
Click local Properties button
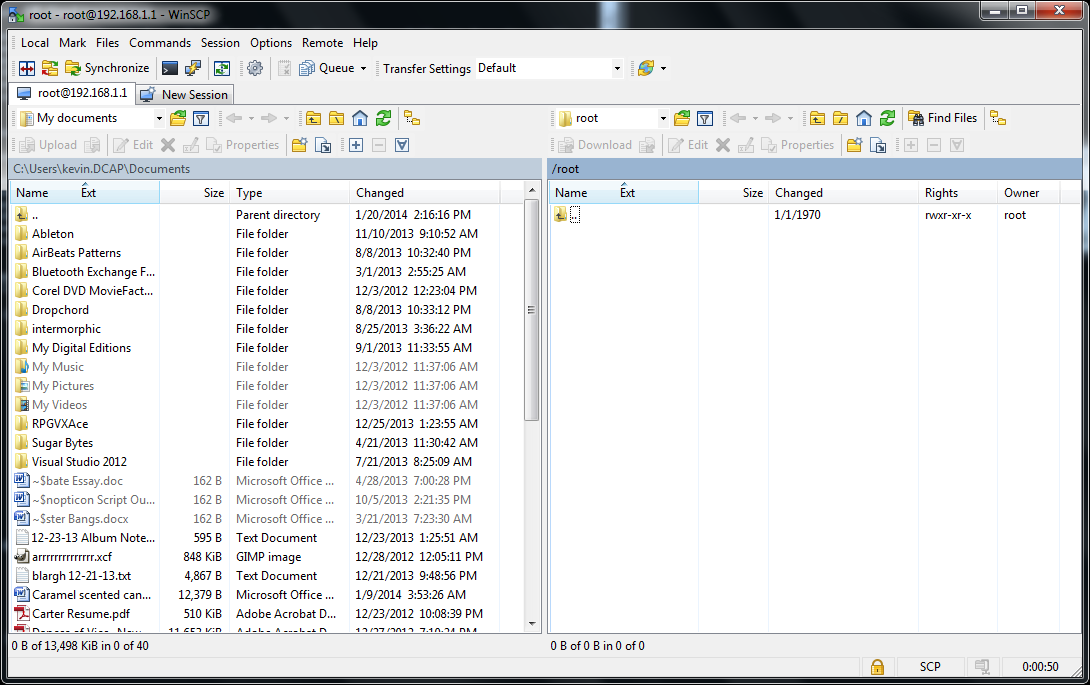point(243,145)
